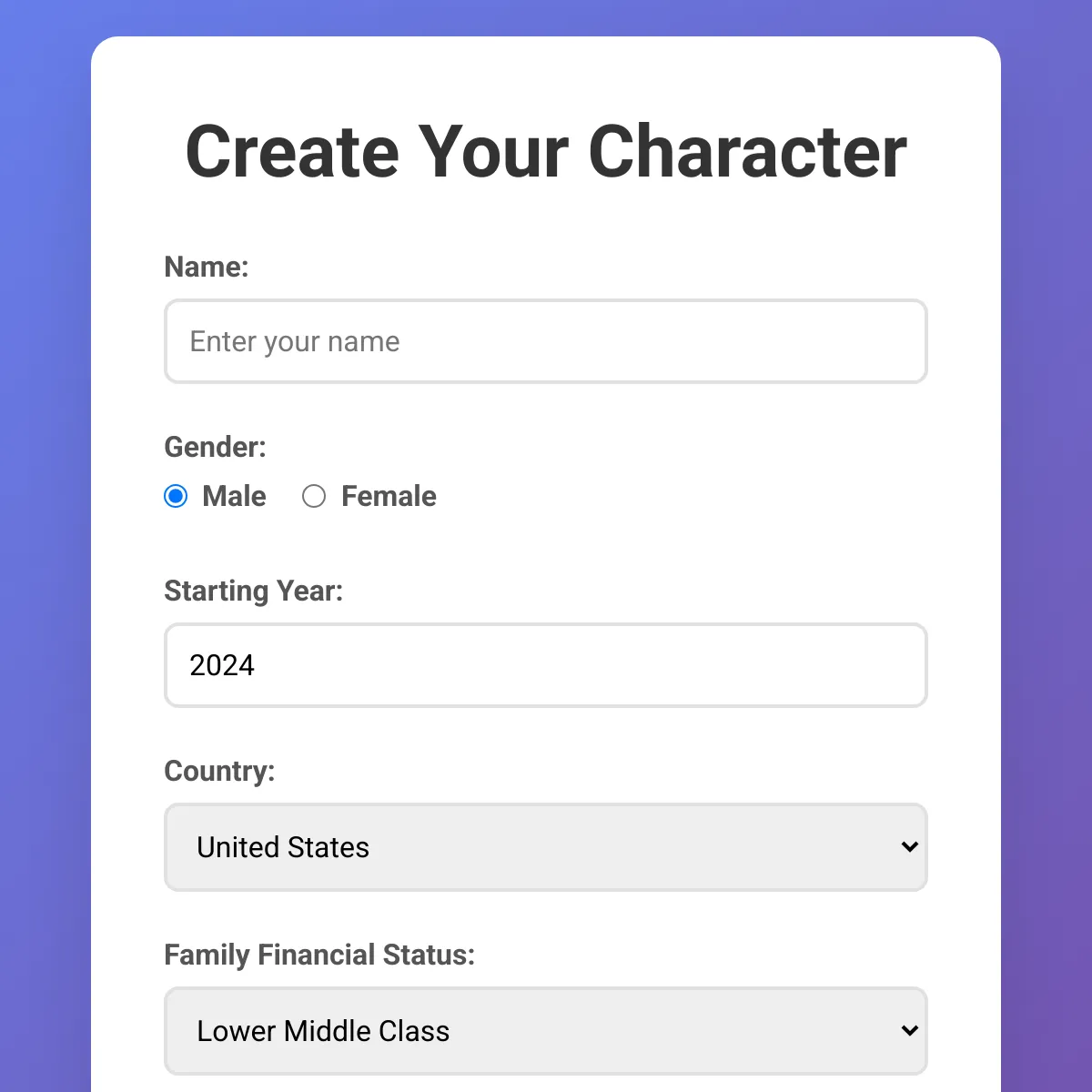The width and height of the screenshot is (1092, 1092).
Task: Expand the Family Financial Status dropdown
Action: (546, 1031)
